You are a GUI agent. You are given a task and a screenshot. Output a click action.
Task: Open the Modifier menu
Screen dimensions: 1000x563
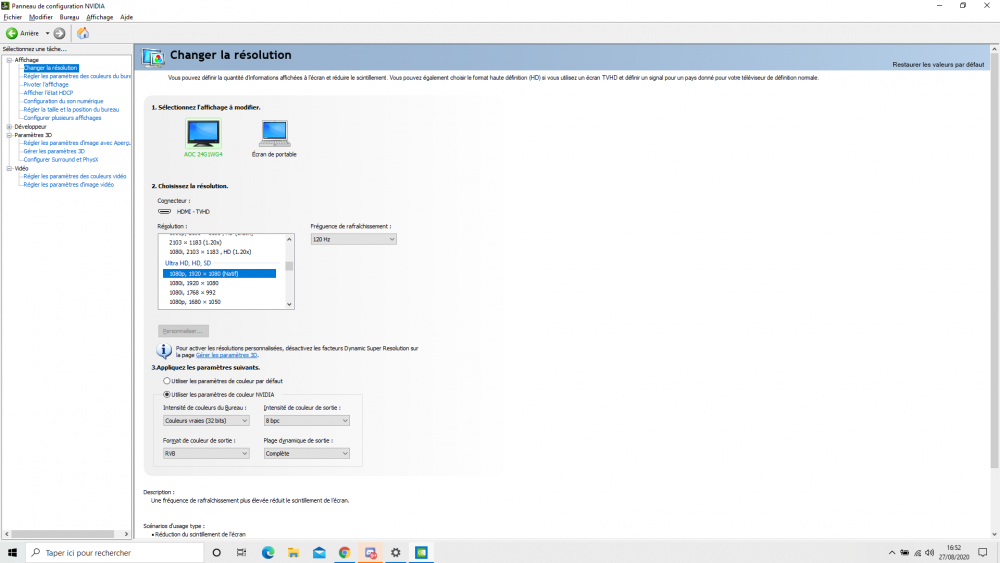pyautogui.click(x=41, y=17)
